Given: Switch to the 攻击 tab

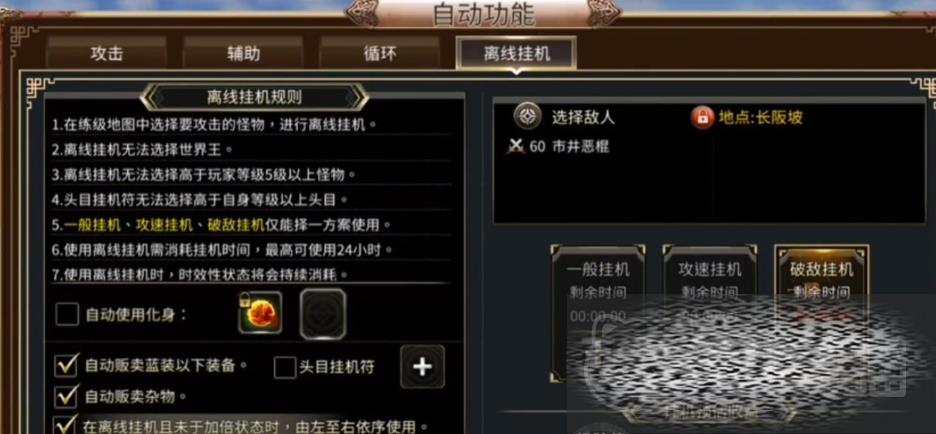Looking at the screenshot, I should click(107, 53).
